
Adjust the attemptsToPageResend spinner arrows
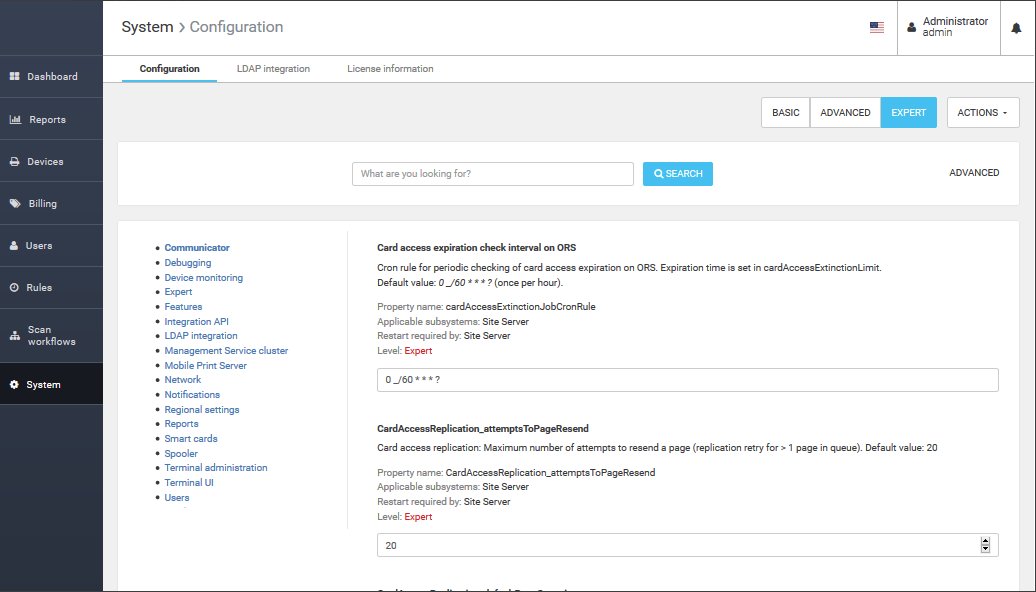(x=985, y=545)
